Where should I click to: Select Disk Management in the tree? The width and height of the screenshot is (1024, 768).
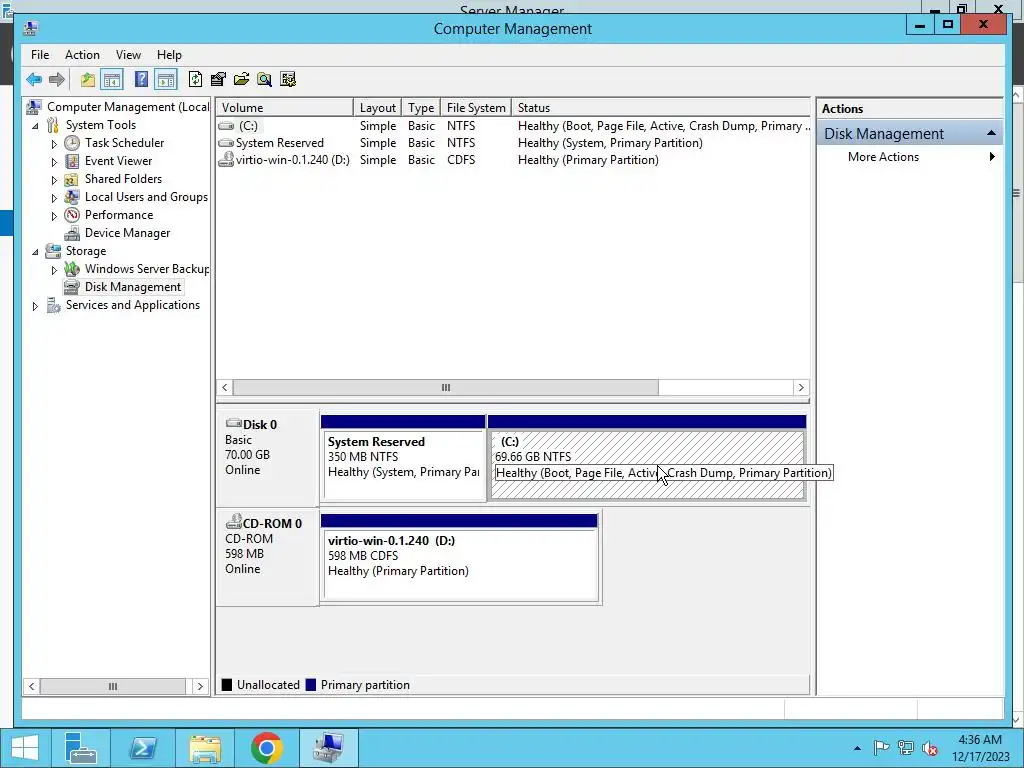[x=133, y=287]
